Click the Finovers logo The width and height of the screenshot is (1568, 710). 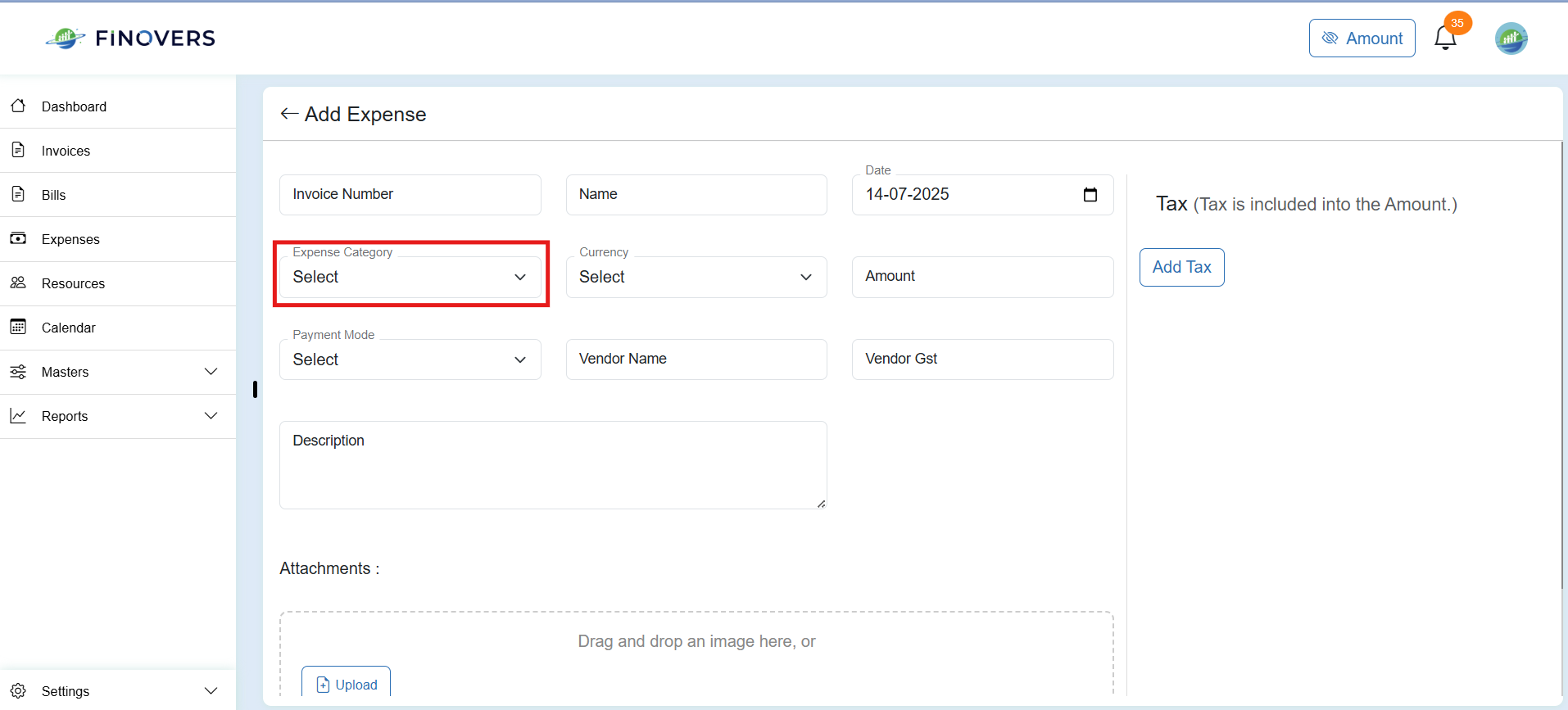pyautogui.click(x=131, y=38)
